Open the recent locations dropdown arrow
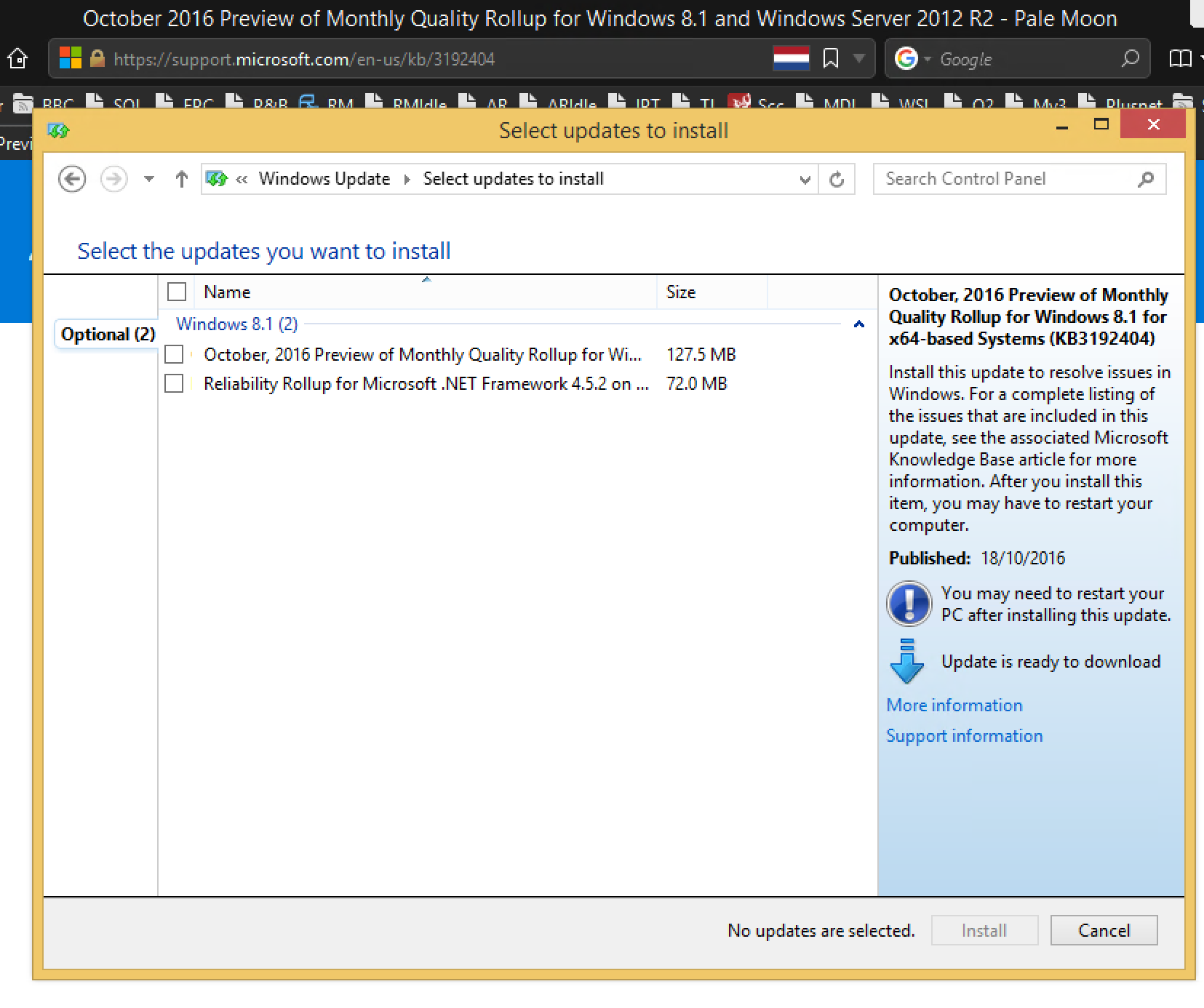 click(x=149, y=179)
